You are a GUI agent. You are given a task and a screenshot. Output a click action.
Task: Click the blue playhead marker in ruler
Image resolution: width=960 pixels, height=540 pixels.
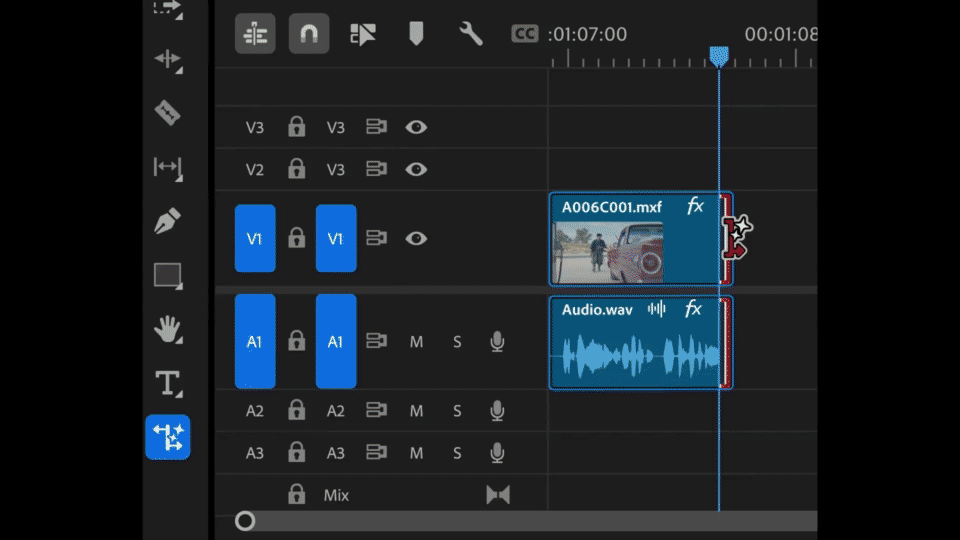coord(718,56)
